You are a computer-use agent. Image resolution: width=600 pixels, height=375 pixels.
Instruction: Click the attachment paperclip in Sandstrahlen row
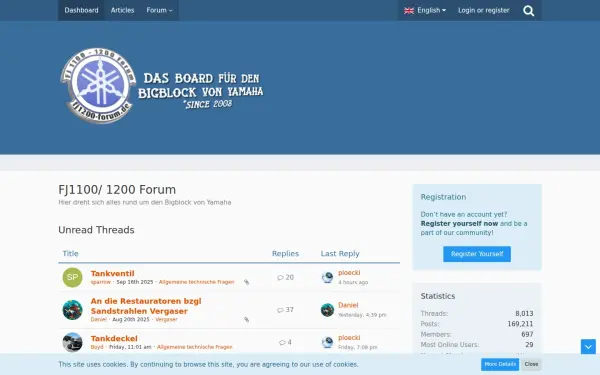(246, 319)
